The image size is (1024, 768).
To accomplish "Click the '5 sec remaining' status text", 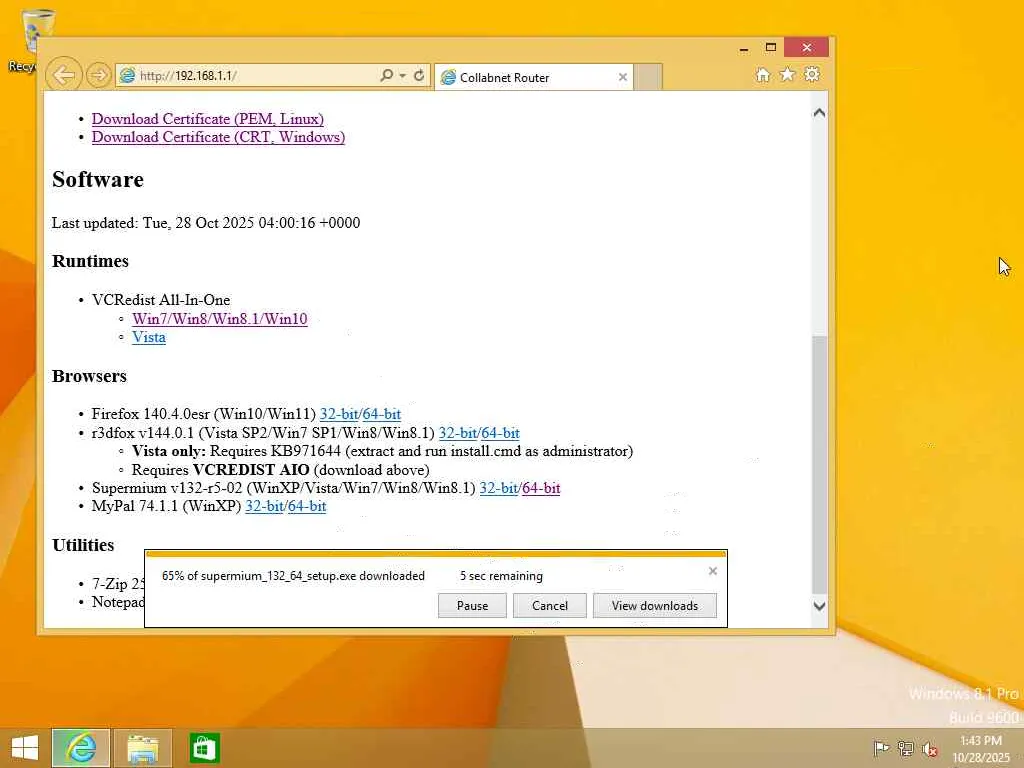I will pyautogui.click(x=501, y=576).
